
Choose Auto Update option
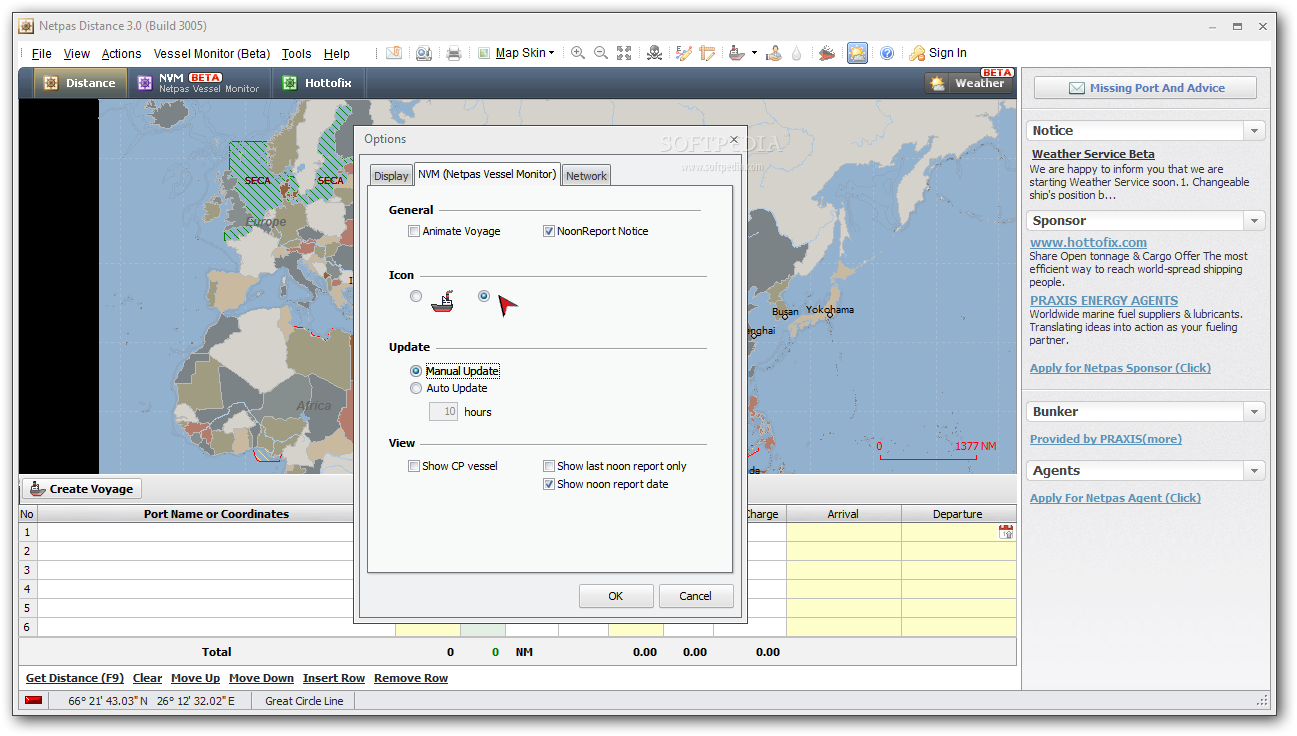(416, 388)
